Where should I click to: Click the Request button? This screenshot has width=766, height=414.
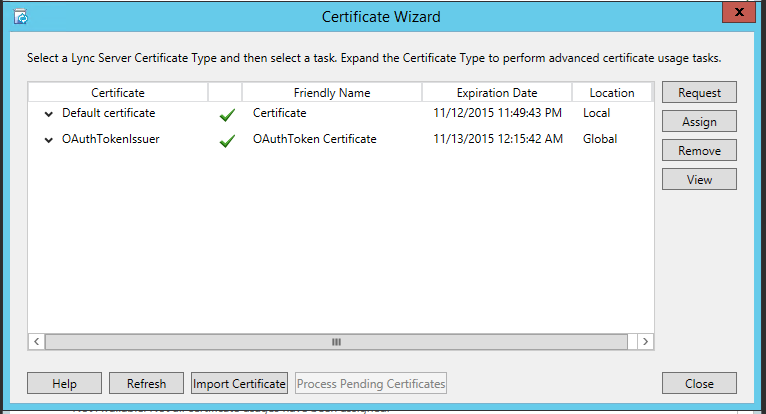click(x=699, y=92)
